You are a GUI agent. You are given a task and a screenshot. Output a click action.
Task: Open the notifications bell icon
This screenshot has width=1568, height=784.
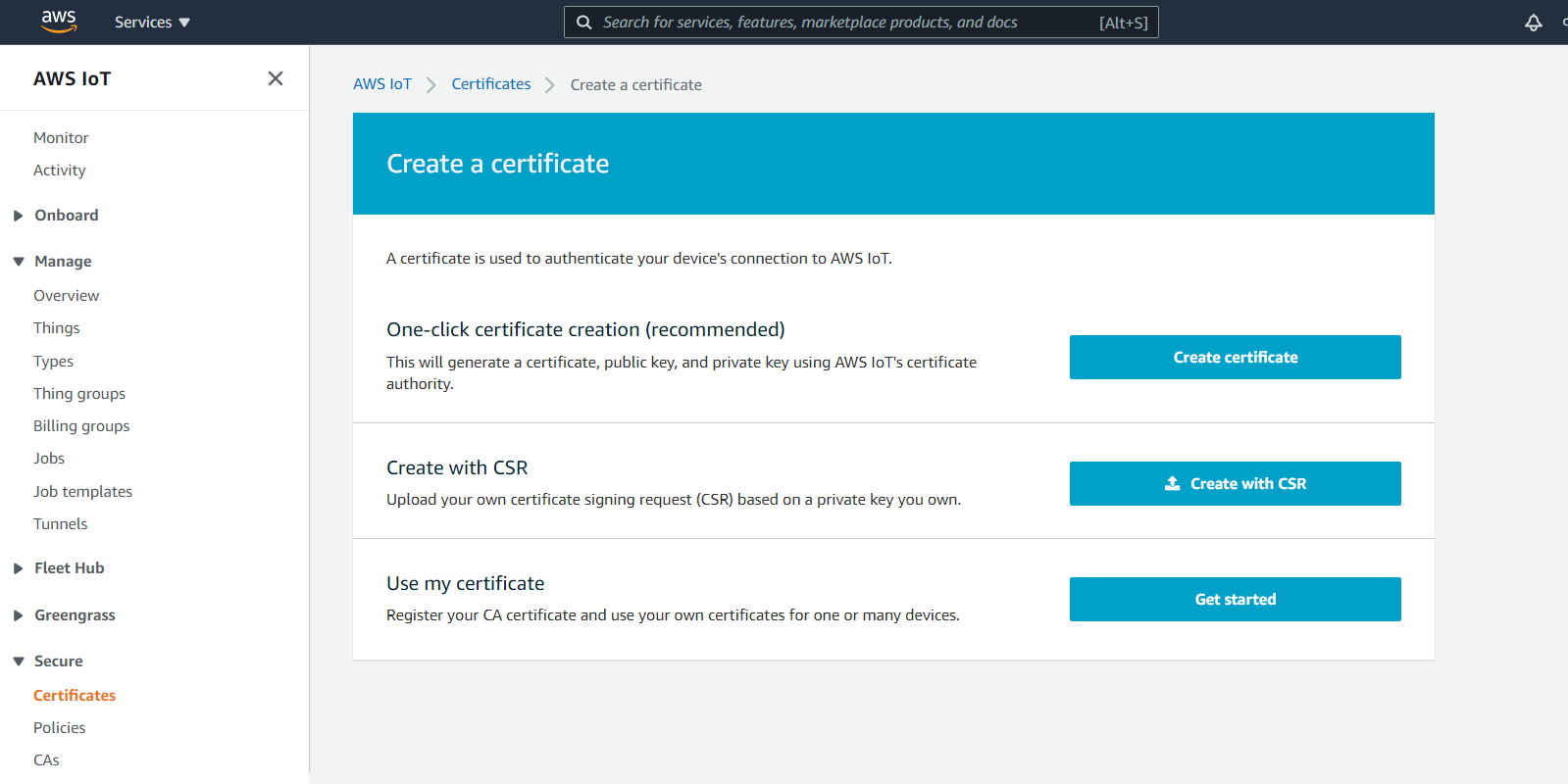pos(1534,22)
